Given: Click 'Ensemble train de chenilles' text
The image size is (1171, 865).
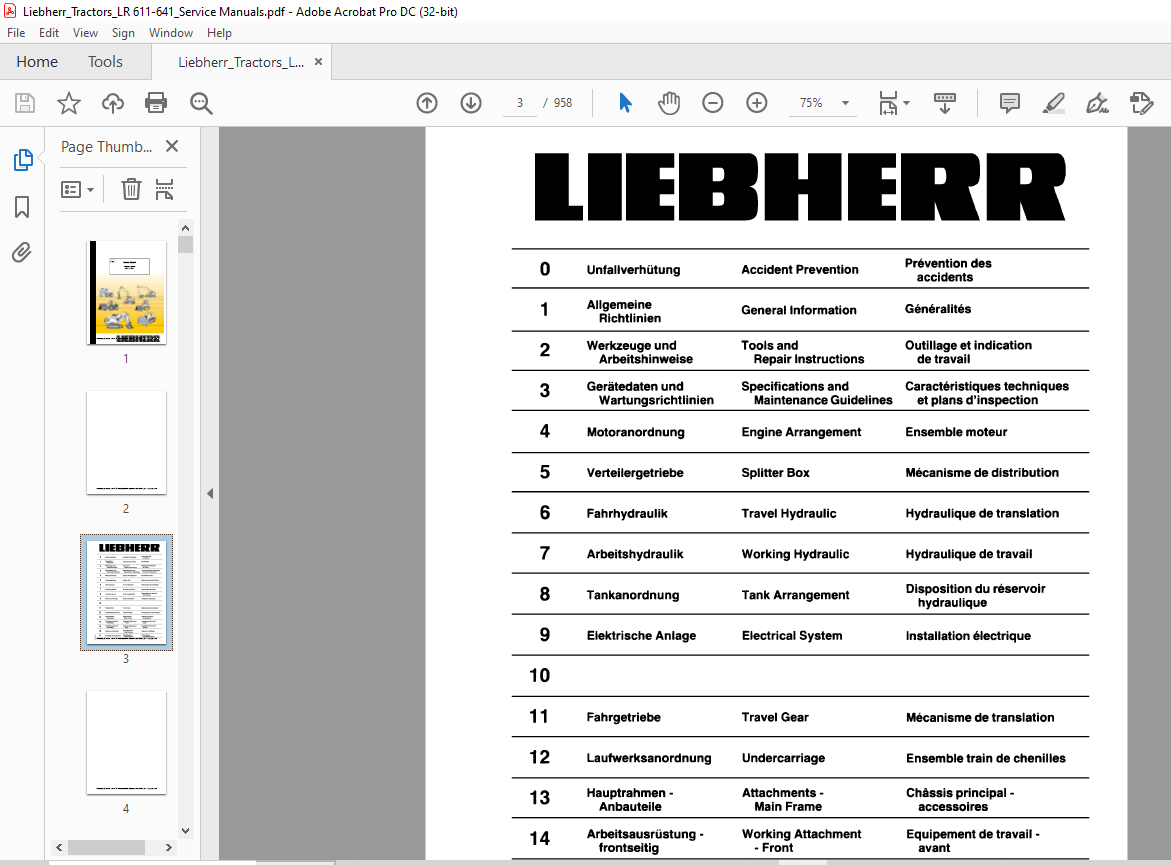Looking at the screenshot, I should (x=986, y=758).
